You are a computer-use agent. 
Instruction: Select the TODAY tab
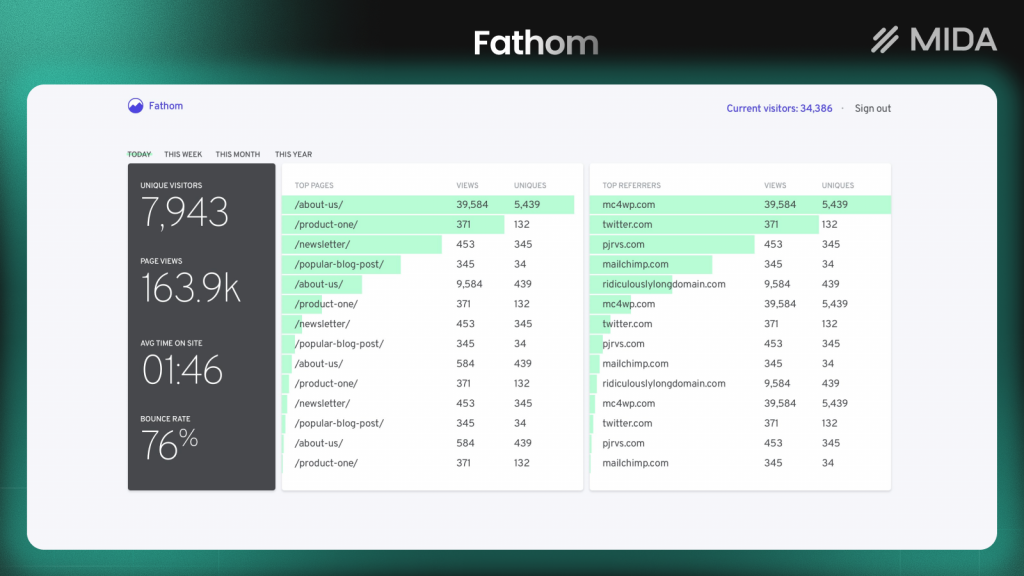click(x=139, y=154)
